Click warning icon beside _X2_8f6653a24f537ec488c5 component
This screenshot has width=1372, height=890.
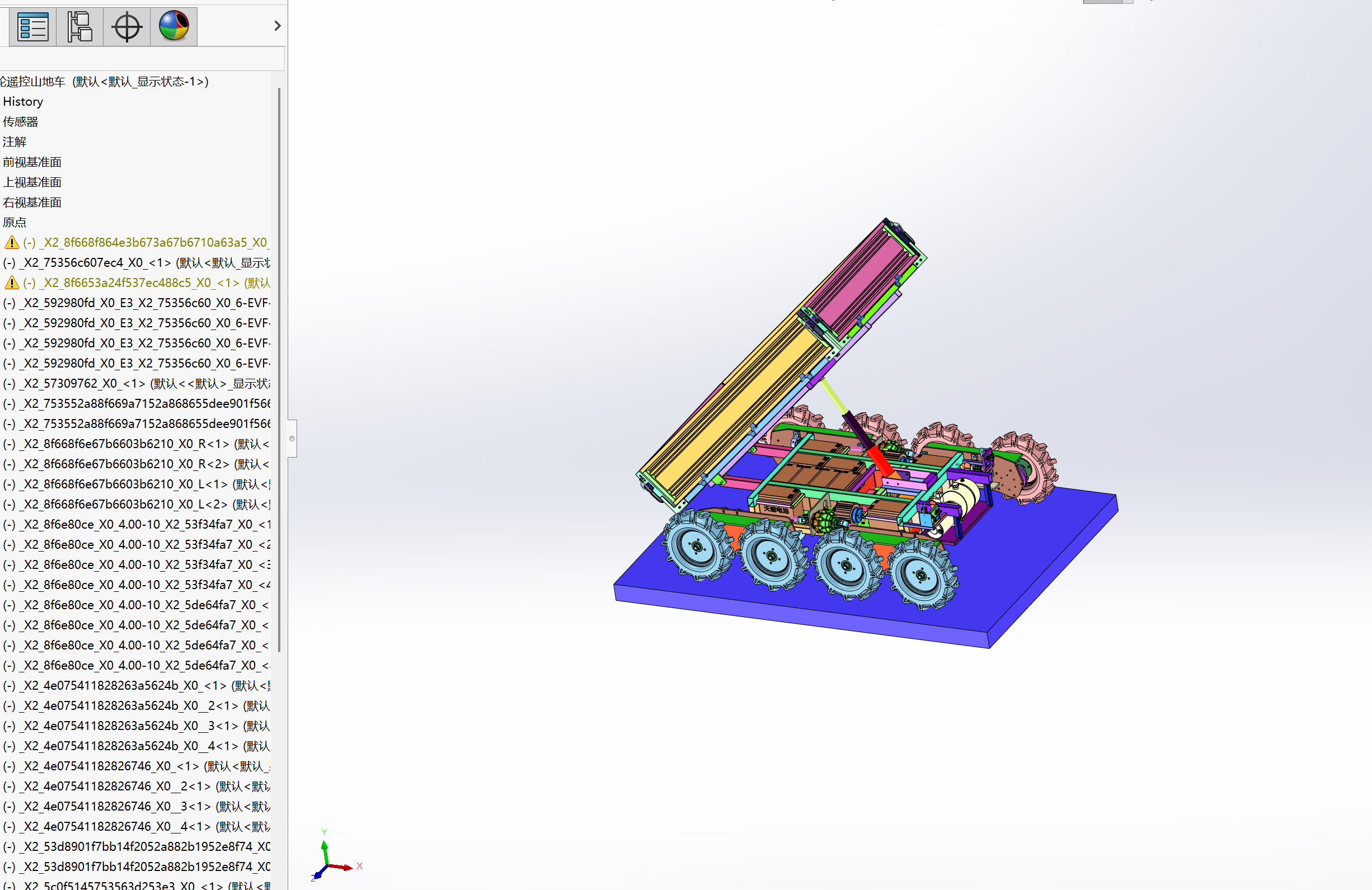click(12, 283)
